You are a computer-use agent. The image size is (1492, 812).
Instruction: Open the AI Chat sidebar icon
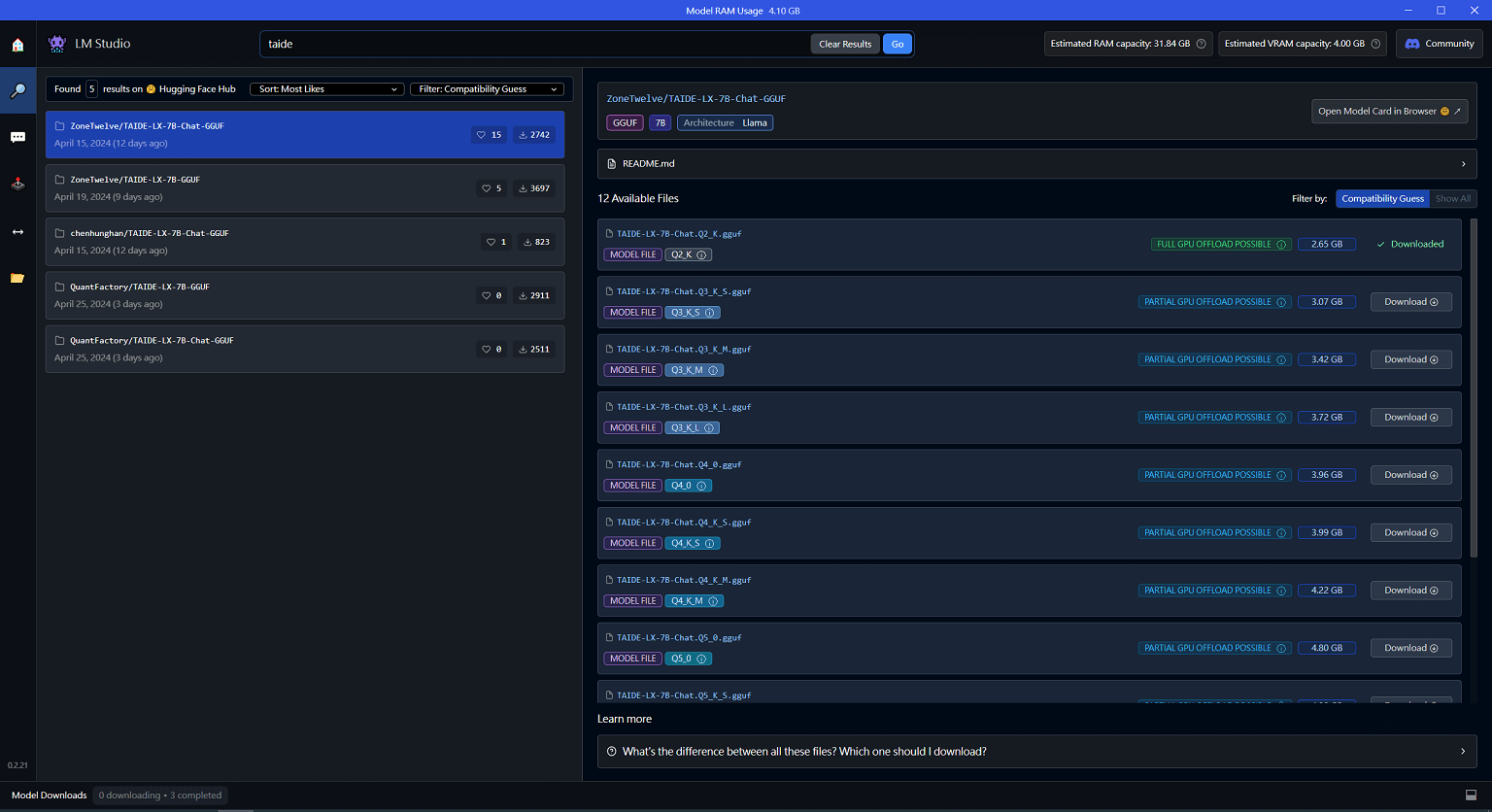click(x=17, y=138)
